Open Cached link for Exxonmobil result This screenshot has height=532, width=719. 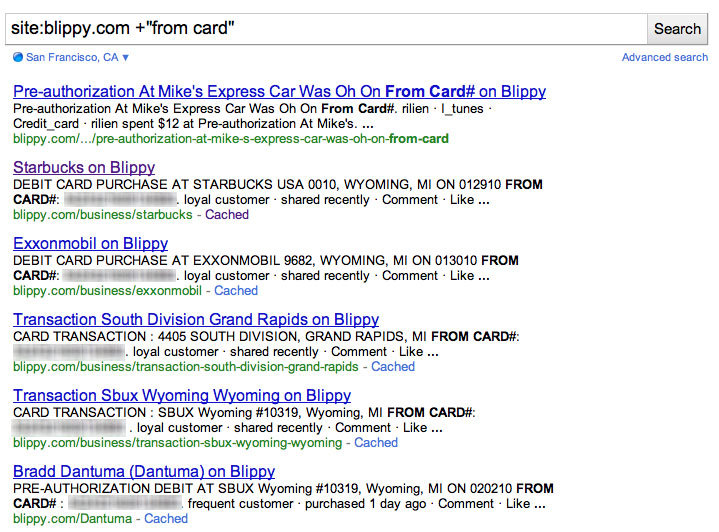click(x=236, y=291)
